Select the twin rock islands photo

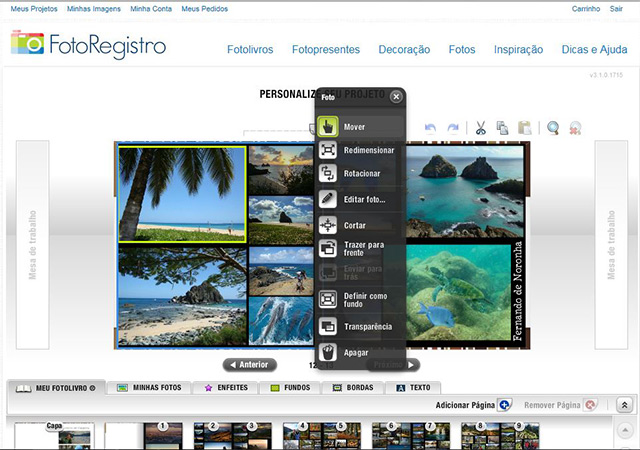click(x=464, y=192)
